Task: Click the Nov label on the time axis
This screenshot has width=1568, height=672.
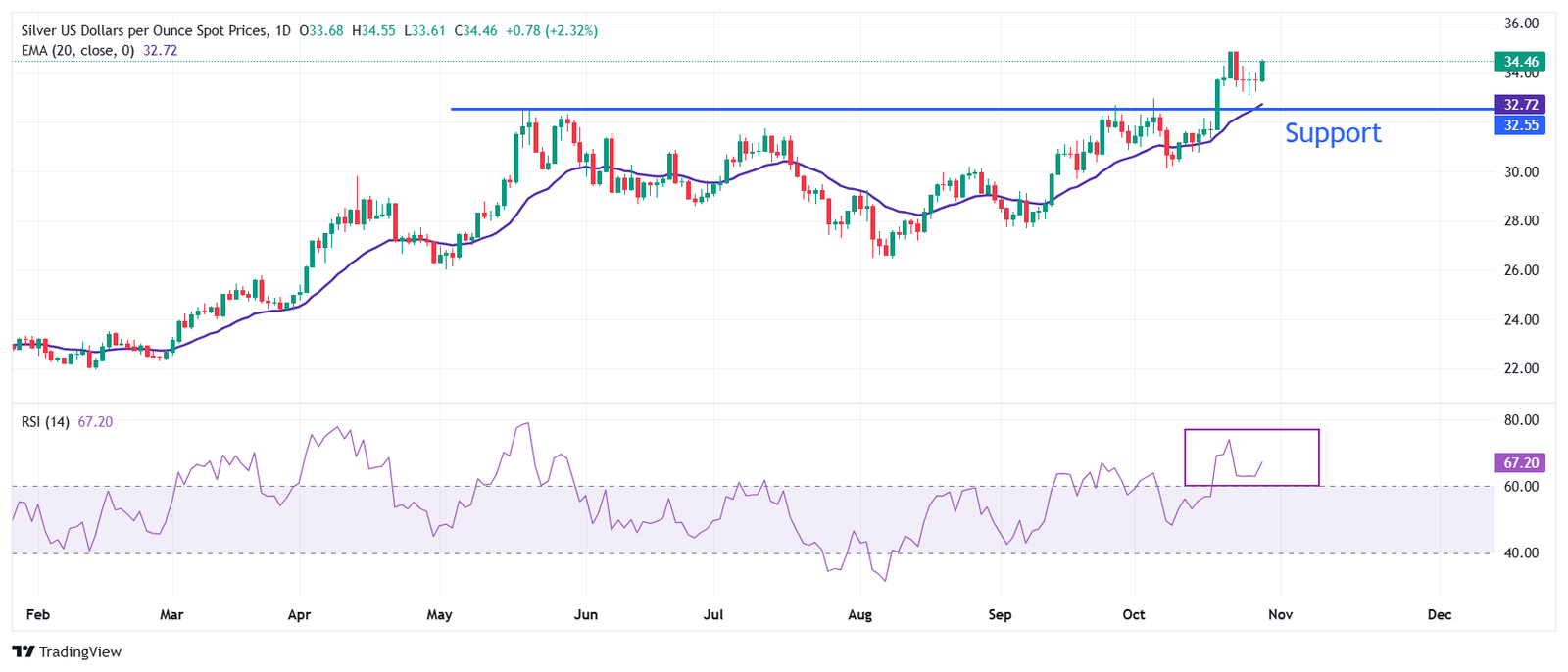Action: click(1280, 615)
